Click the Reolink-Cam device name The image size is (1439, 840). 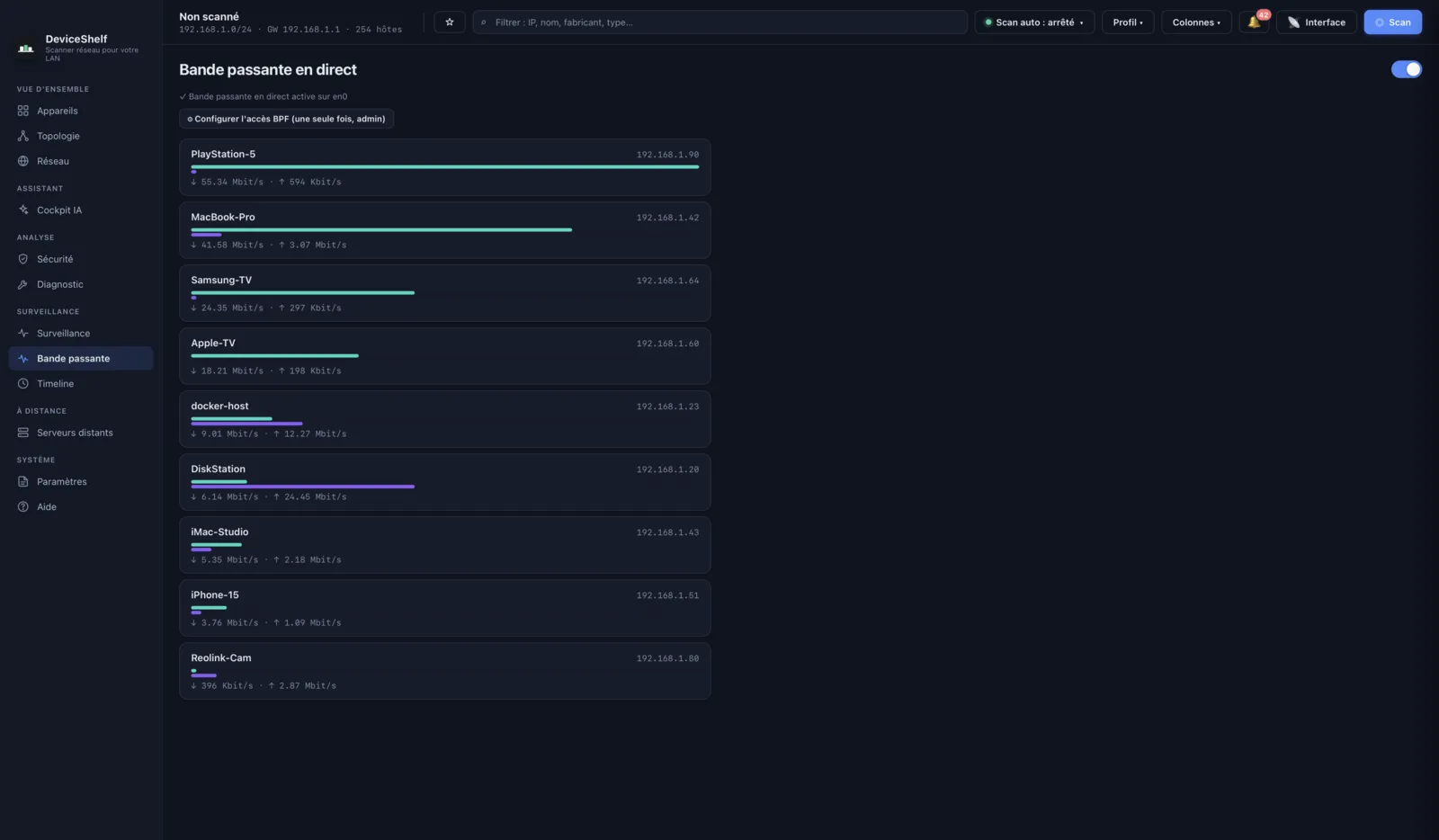(x=221, y=657)
